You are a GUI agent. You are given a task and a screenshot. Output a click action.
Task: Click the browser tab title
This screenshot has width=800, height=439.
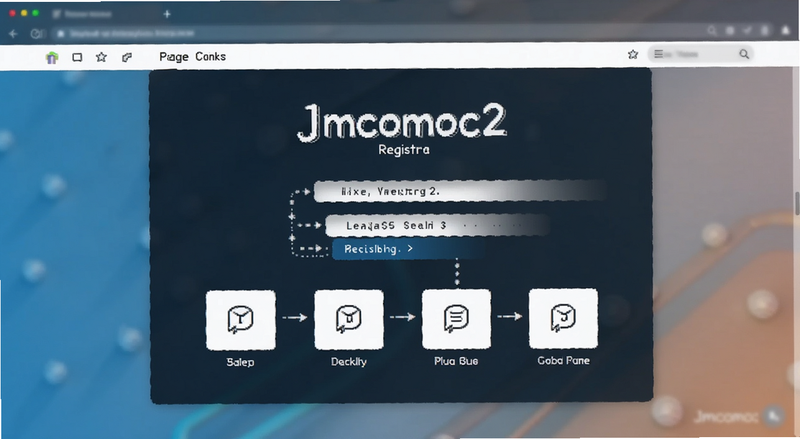click(88, 14)
